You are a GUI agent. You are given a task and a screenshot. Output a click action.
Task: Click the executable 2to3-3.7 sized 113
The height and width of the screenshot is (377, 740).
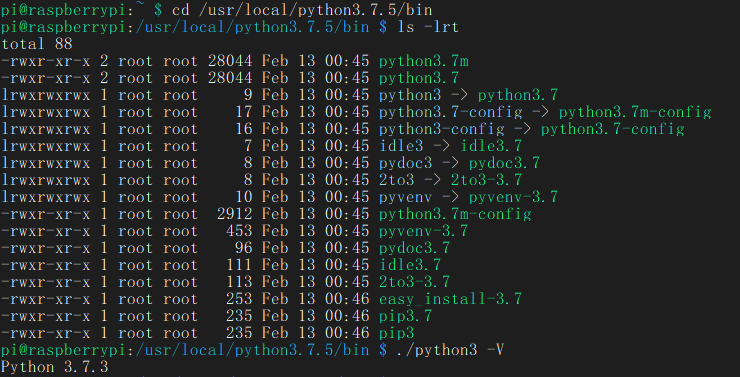414,282
